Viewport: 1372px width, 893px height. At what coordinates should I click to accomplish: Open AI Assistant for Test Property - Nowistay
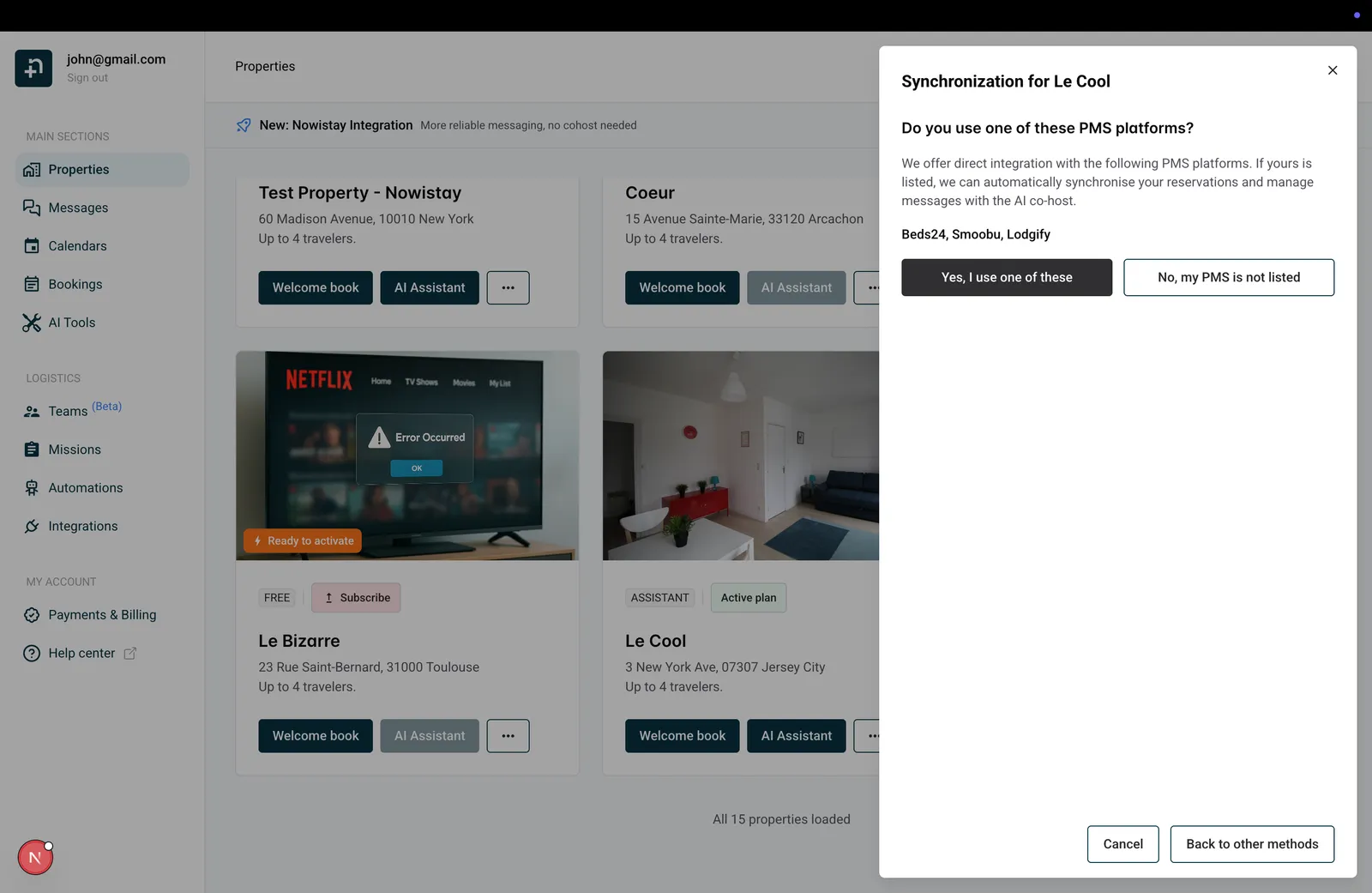point(430,288)
